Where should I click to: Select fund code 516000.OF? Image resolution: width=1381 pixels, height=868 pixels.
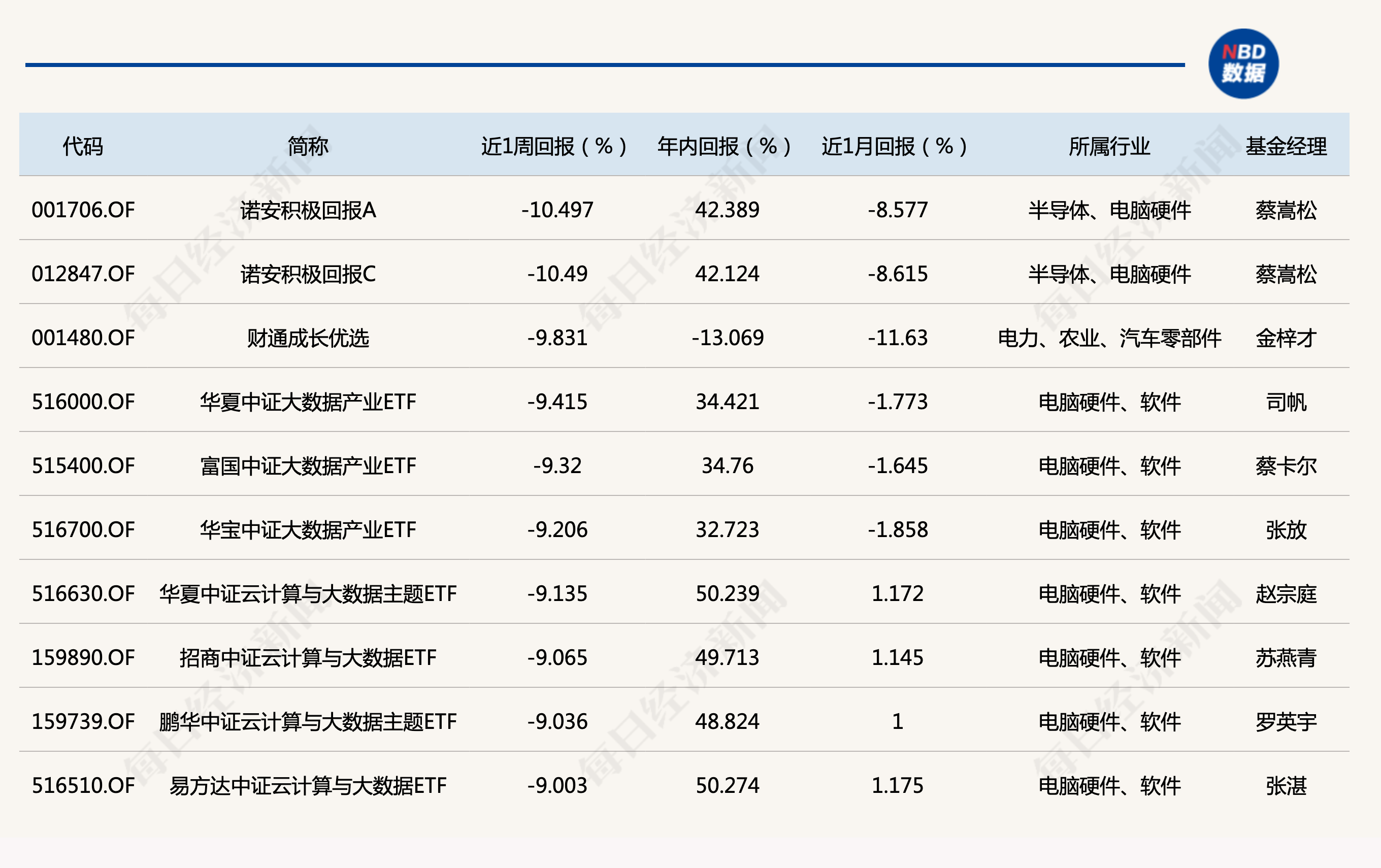click(x=83, y=402)
